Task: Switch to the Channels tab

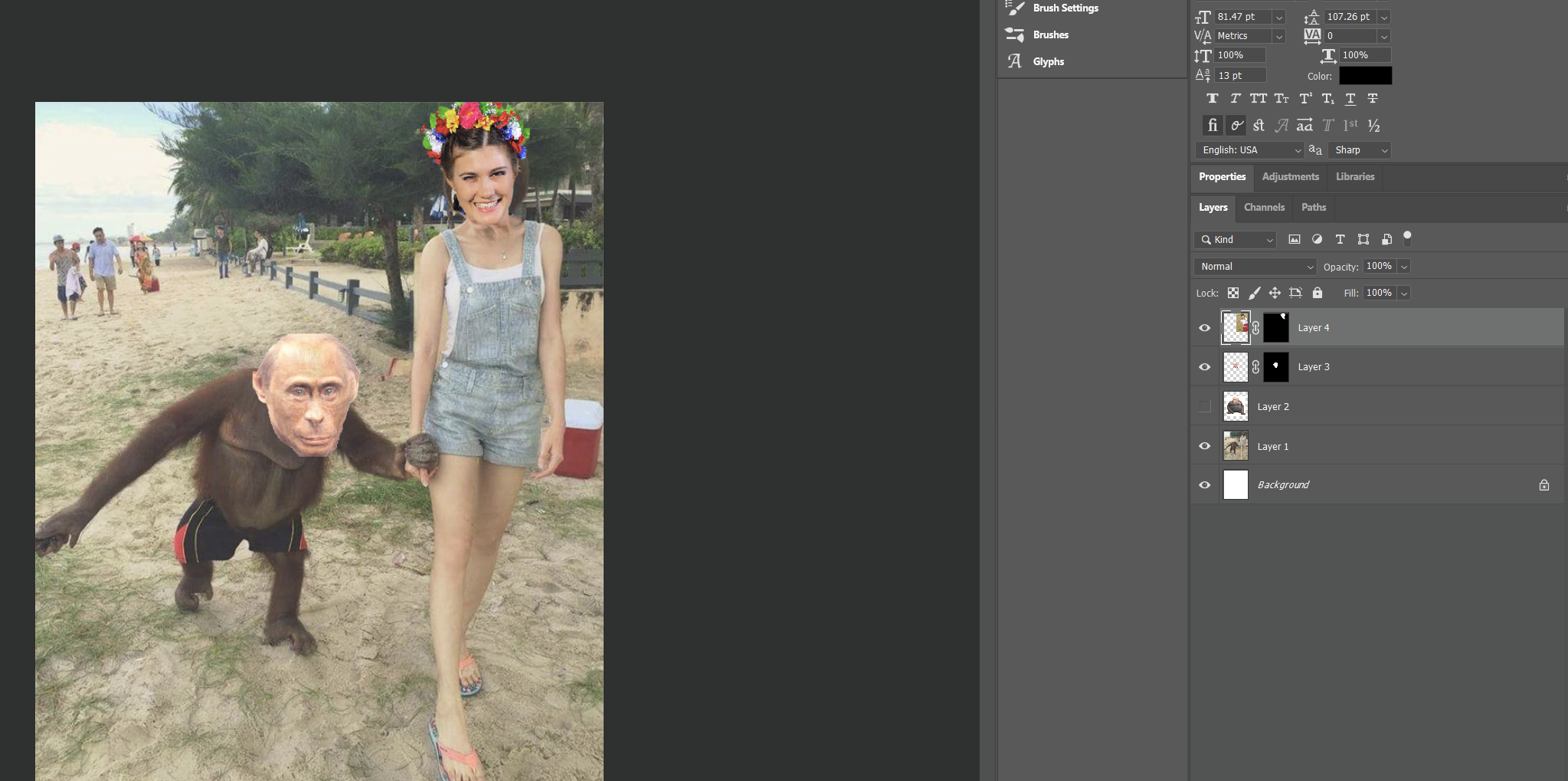Action: coord(1264,208)
